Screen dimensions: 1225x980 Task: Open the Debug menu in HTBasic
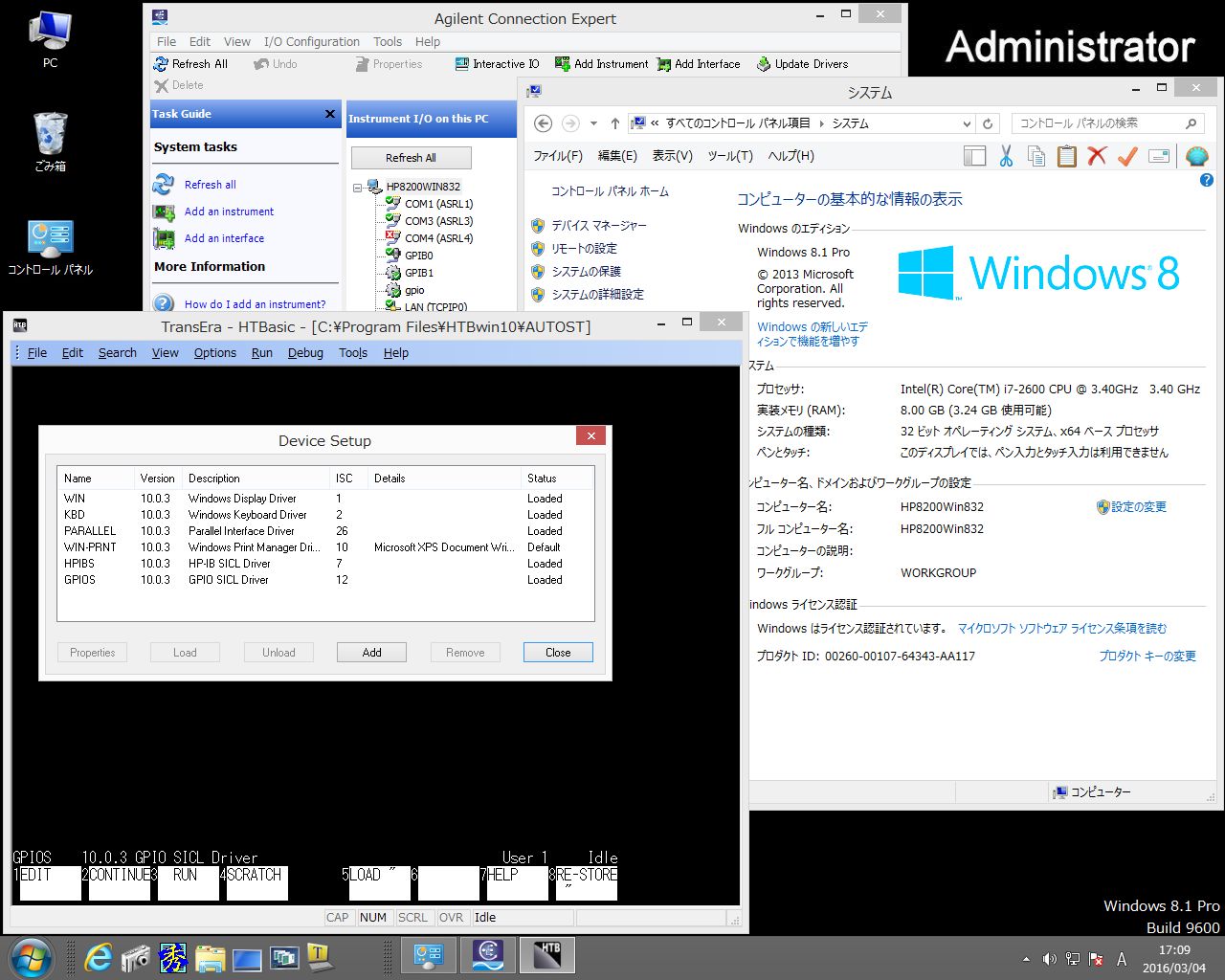click(305, 353)
